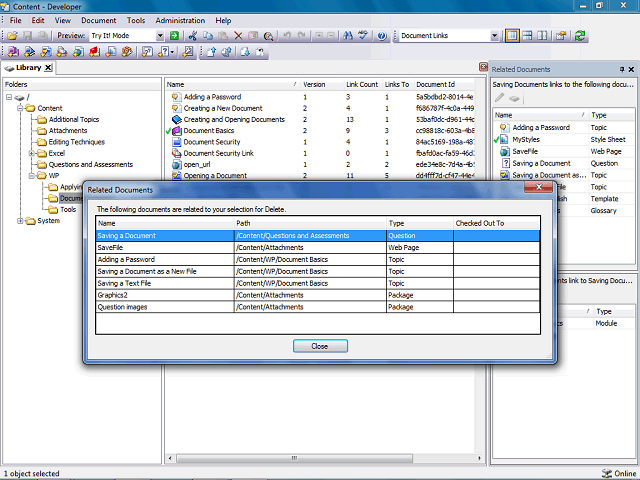The image size is (640, 480).
Task: Click the green preview go arrow icon
Action: 175,36
